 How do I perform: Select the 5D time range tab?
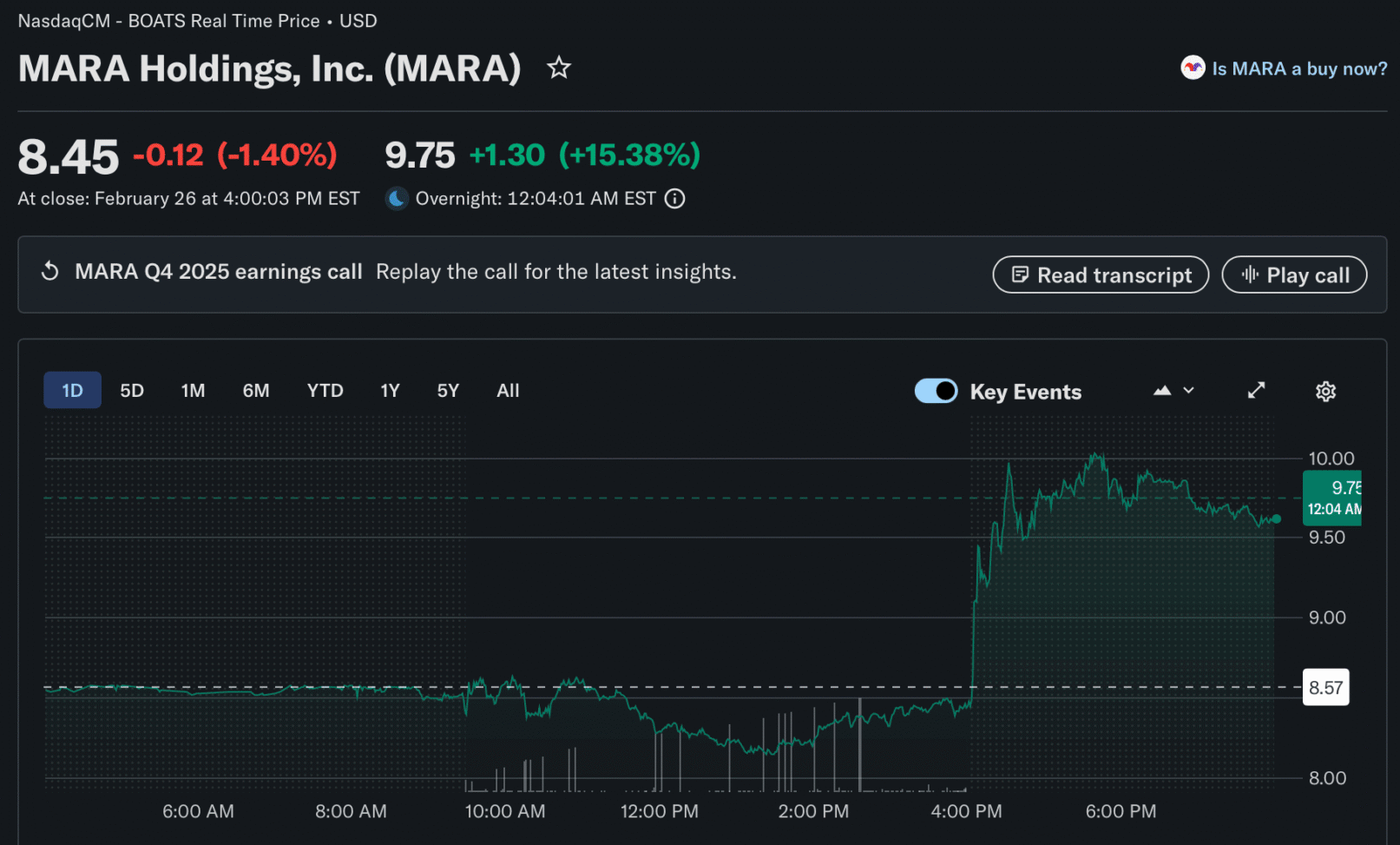[132, 391]
